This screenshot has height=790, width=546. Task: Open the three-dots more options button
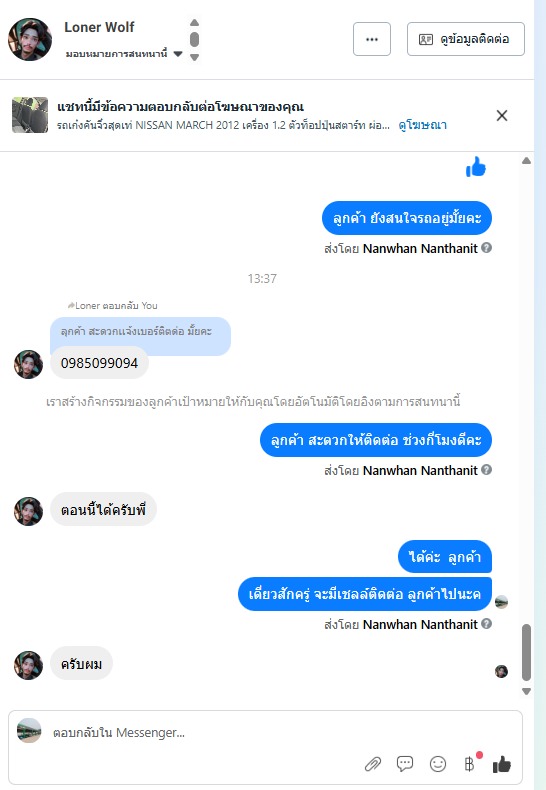pyautogui.click(x=372, y=39)
